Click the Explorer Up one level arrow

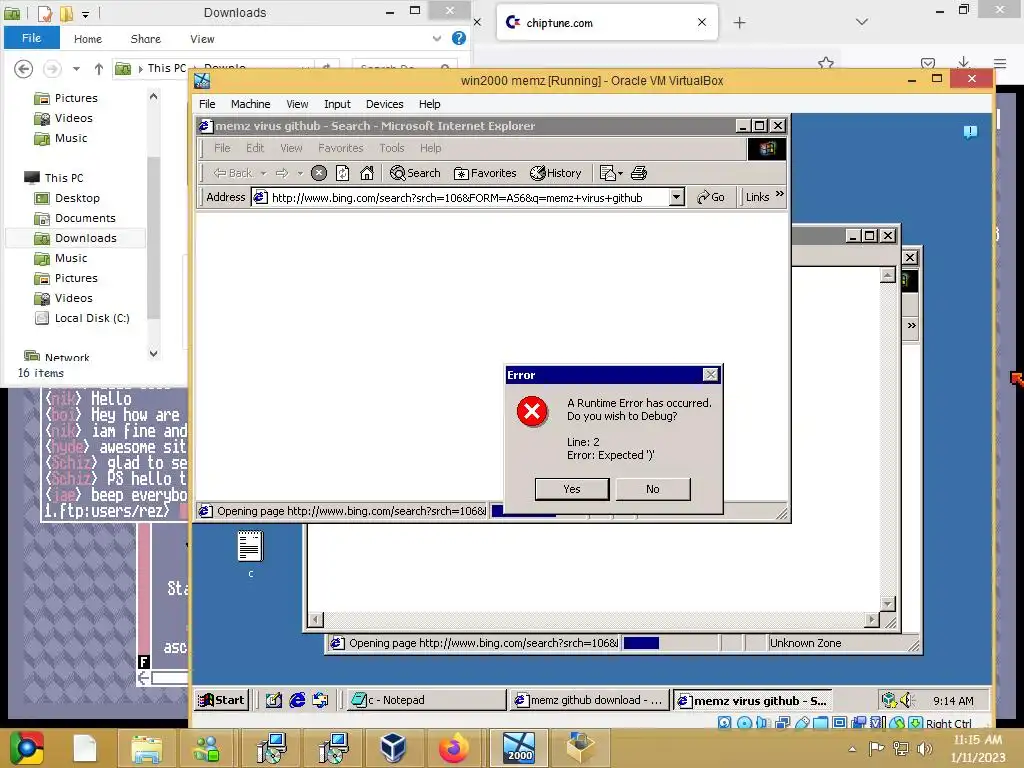[99, 68]
